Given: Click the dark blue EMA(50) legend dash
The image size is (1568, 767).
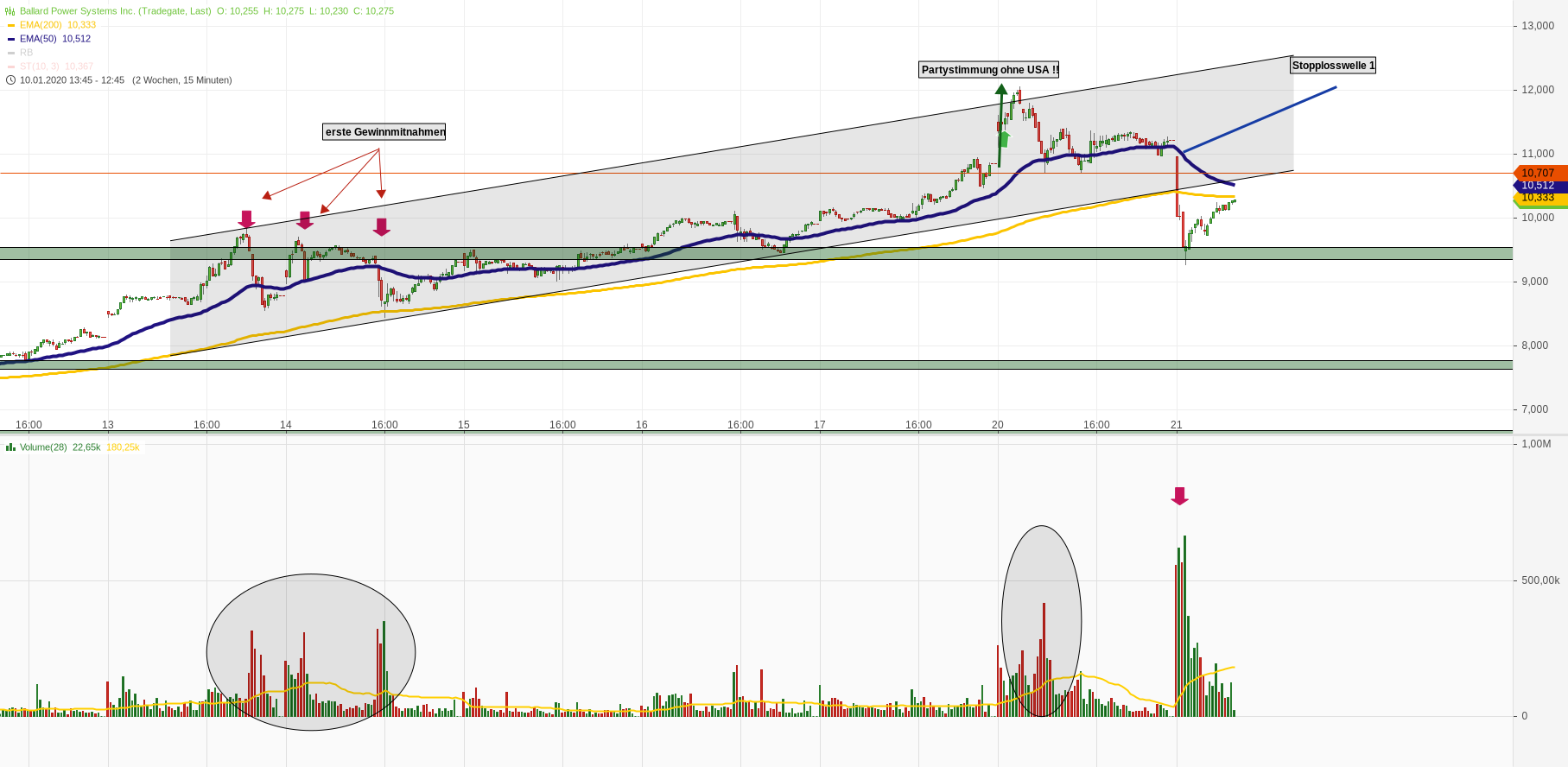Looking at the screenshot, I should point(11,39).
